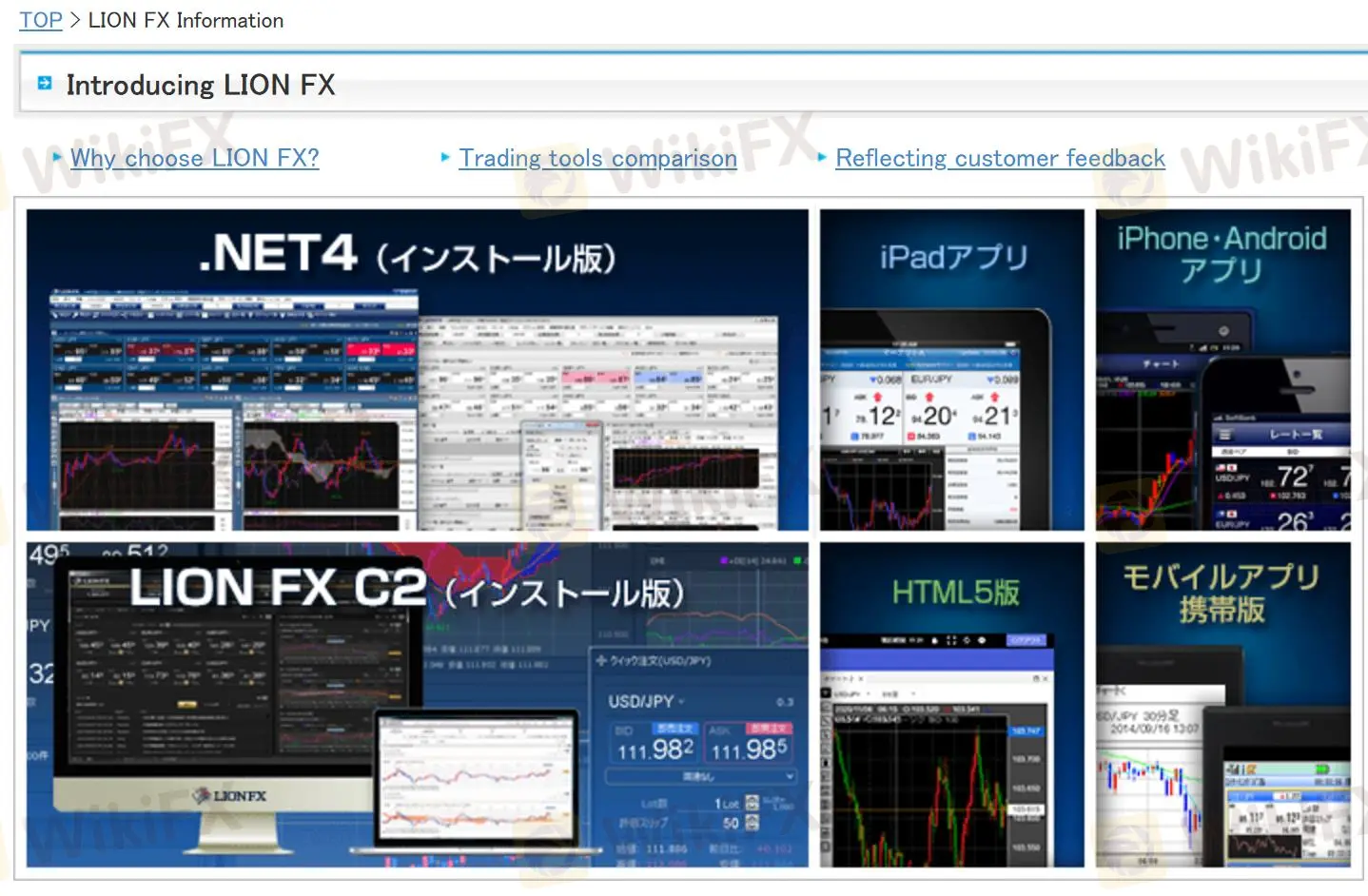The width and height of the screenshot is (1368, 896).
Task: Click arrow bullet beside 'Trading tools comparison'
Action: click(x=445, y=157)
